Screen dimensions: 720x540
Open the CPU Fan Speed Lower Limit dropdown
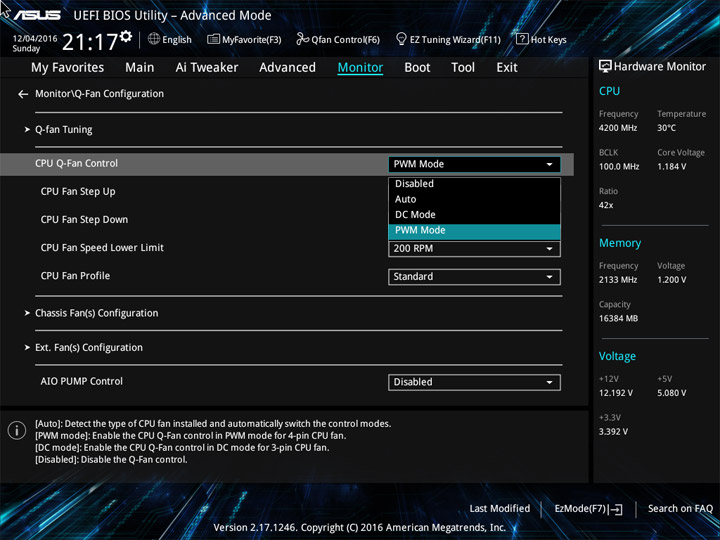[474, 249]
